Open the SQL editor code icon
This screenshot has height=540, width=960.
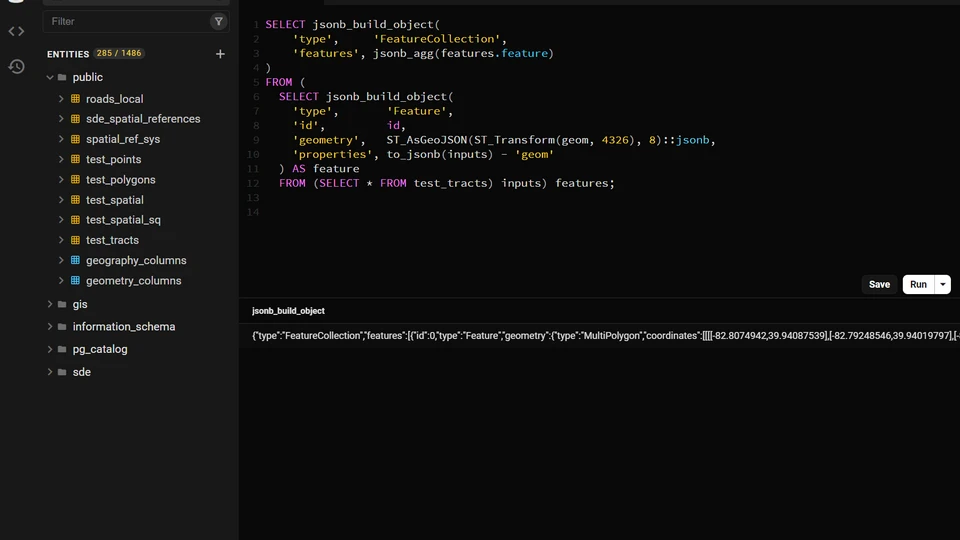point(17,31)
